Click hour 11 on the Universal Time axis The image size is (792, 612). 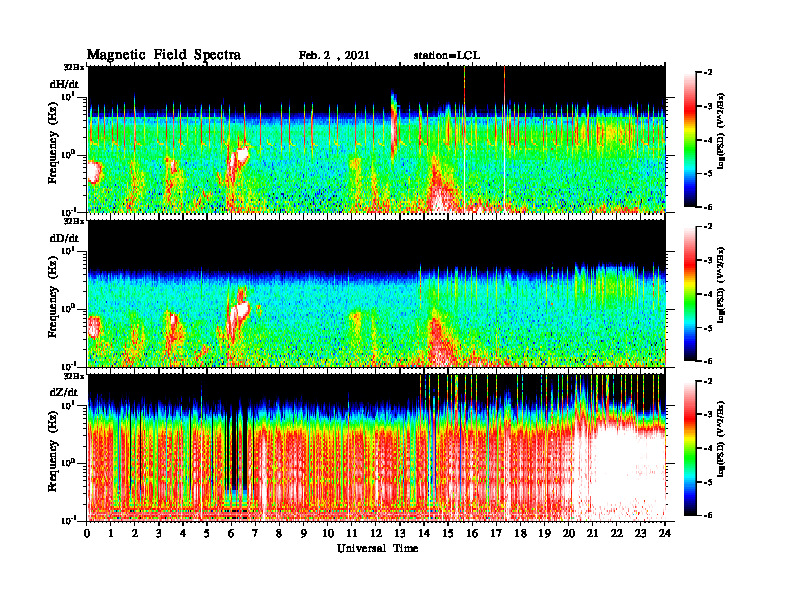point(352,533)
